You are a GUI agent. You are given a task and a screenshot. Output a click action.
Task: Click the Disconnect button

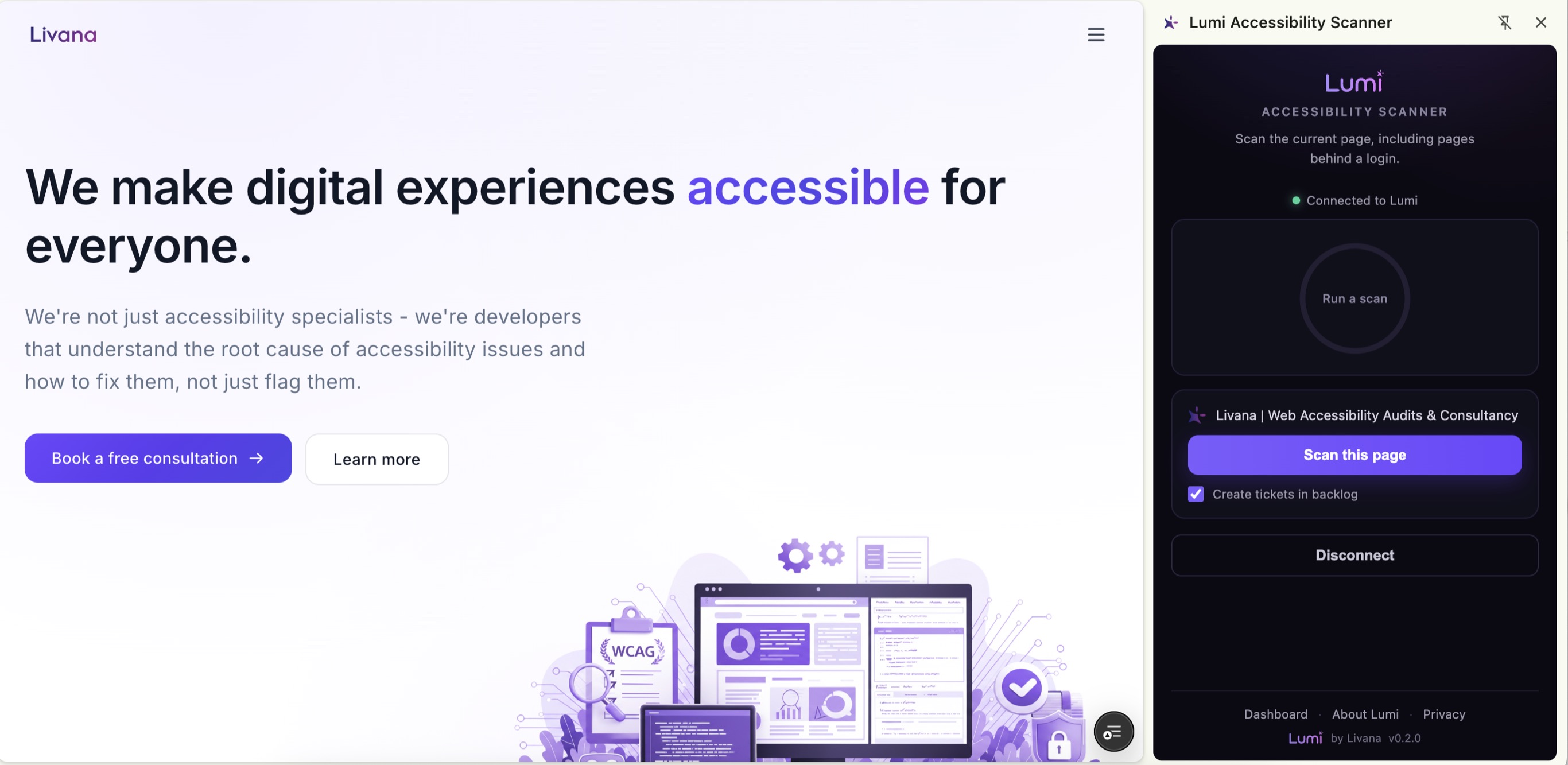pos(1354,555)
